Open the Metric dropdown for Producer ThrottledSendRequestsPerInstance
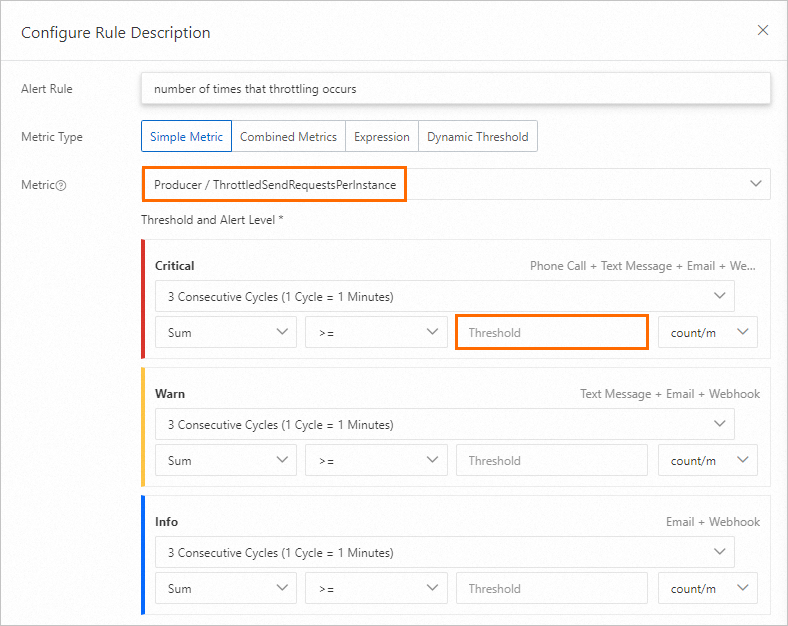This screenshot has height=626, width=788. 455,185
